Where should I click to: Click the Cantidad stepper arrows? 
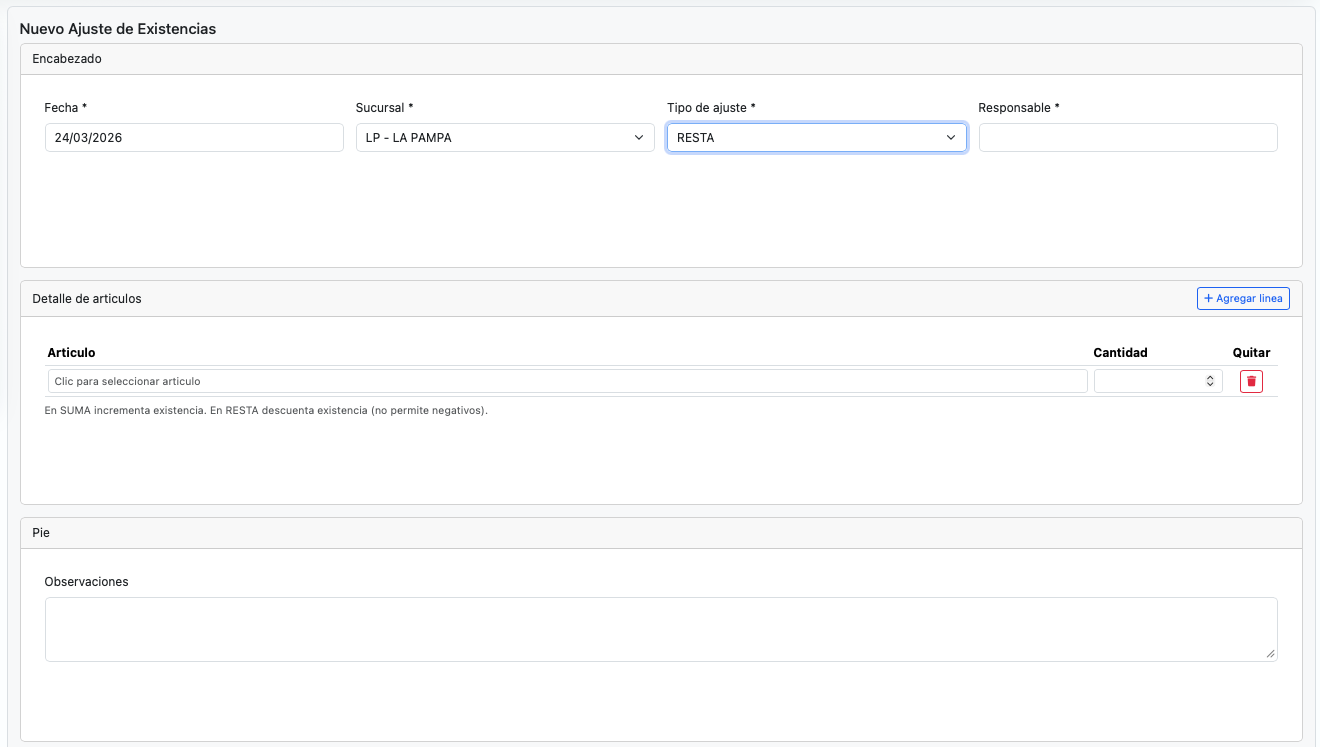point(1210,381)
